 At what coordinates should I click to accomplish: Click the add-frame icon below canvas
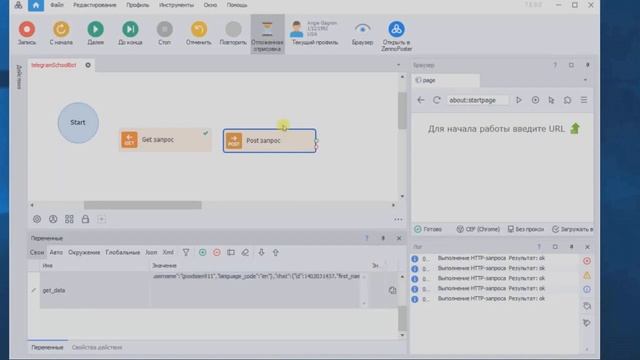point(102,219)
